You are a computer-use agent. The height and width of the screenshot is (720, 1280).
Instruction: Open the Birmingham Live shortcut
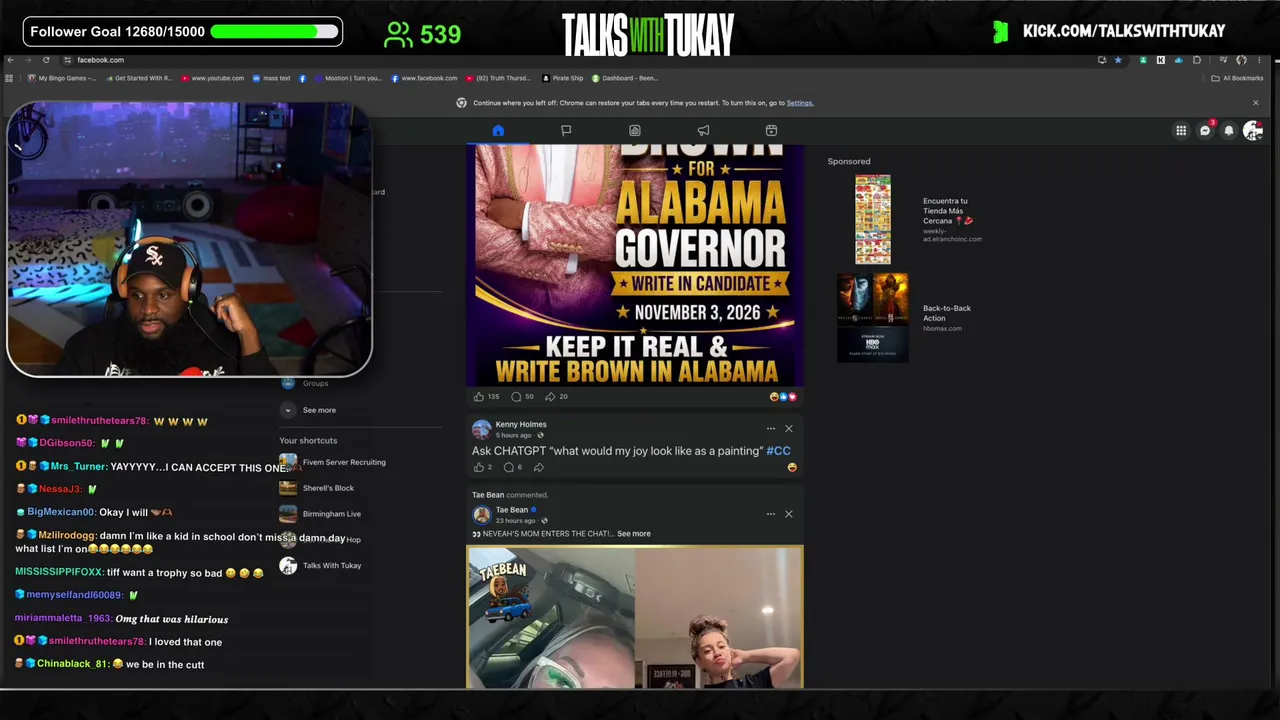pyautogui.click(x=320, y=514)
